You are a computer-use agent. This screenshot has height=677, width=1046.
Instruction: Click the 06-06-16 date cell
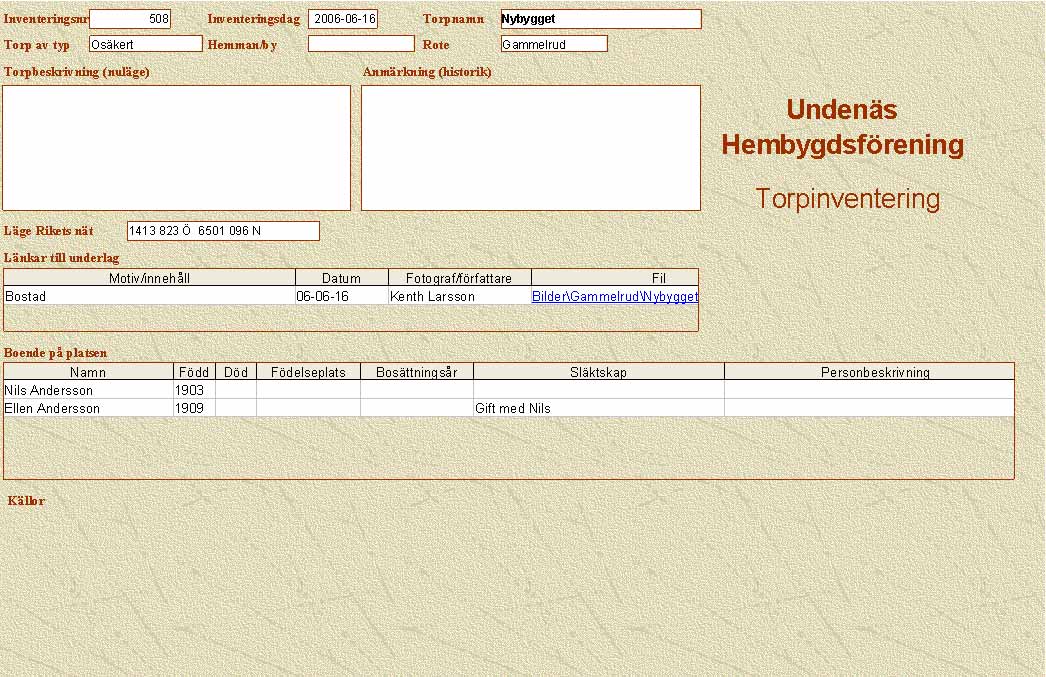tap(341, 297)
